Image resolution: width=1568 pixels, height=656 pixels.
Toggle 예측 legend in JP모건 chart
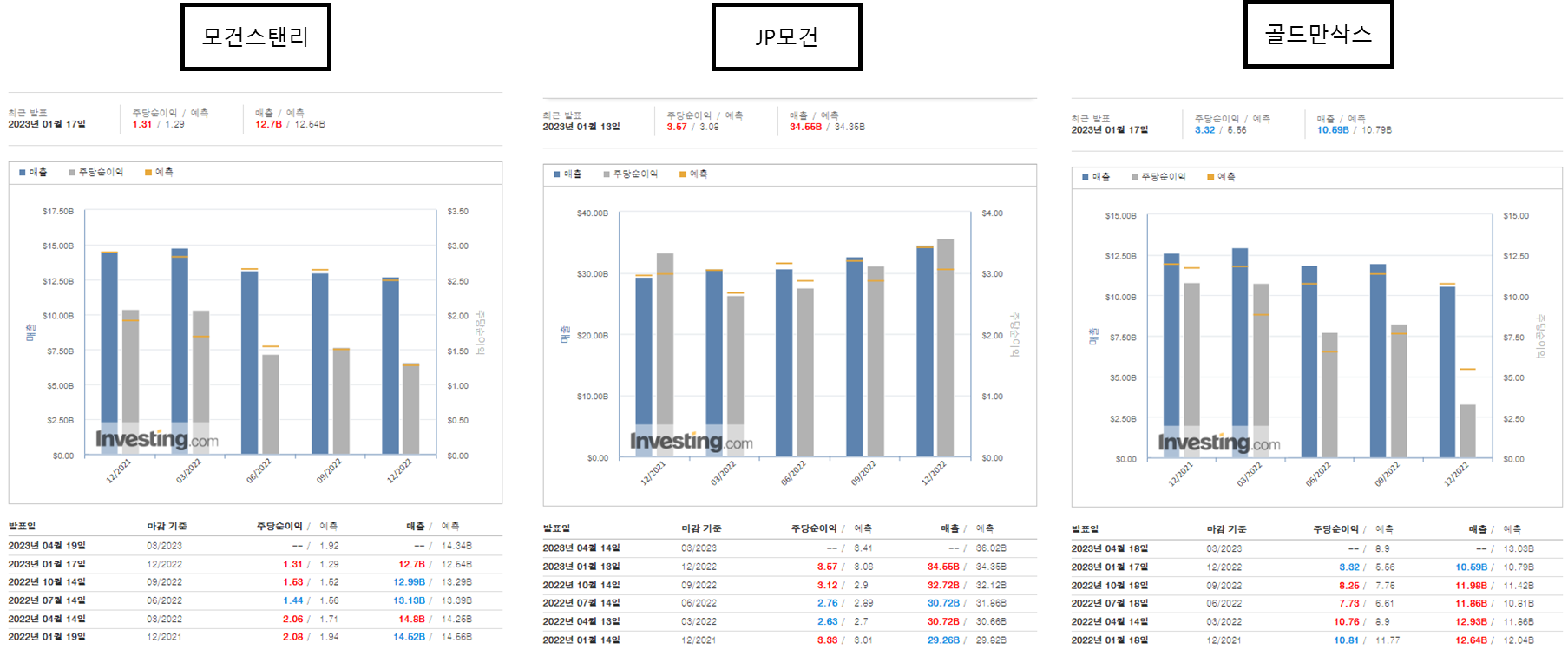click(694, 174)
